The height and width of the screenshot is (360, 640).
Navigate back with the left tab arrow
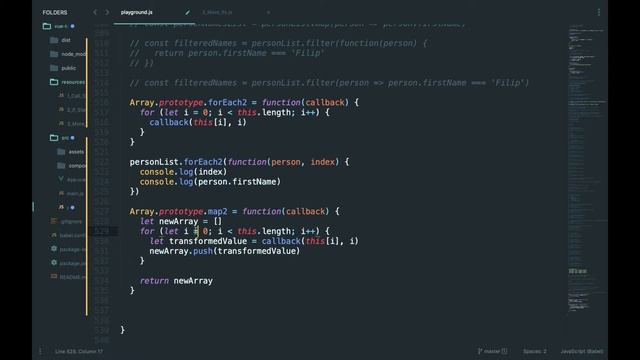[95, 12]
